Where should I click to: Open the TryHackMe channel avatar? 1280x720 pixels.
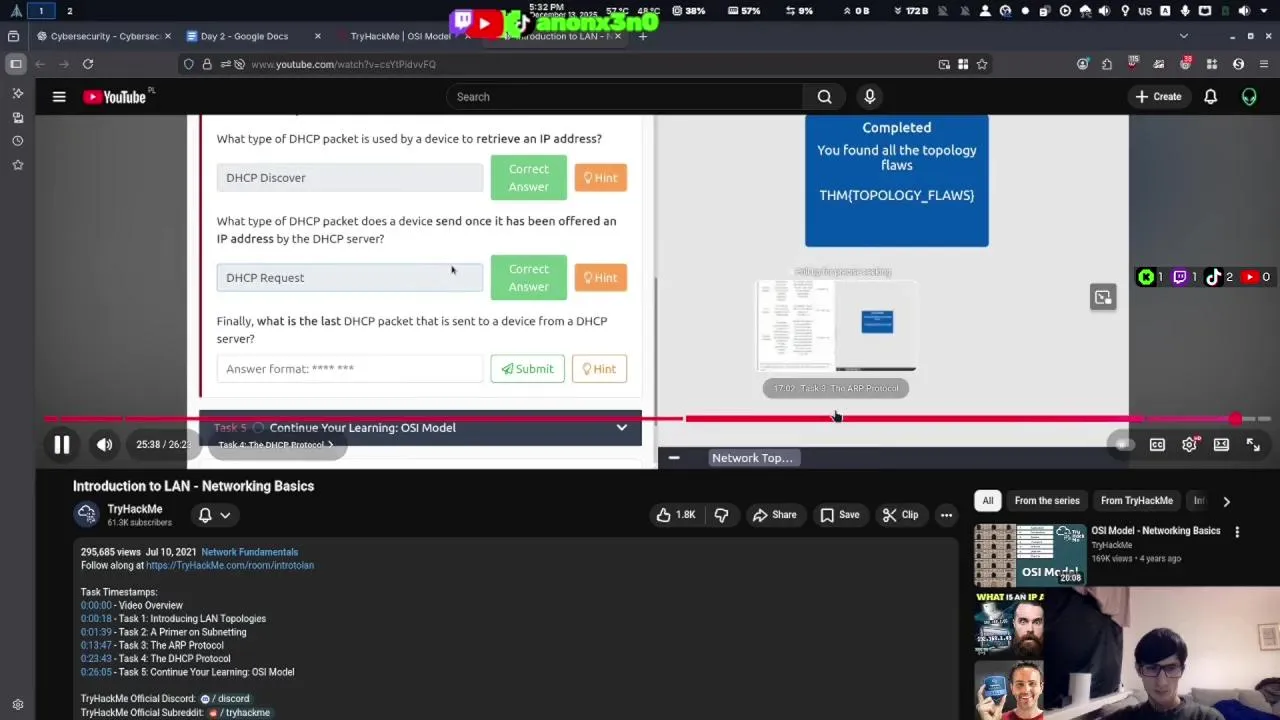pyautogui.click(x=87, y=514)
